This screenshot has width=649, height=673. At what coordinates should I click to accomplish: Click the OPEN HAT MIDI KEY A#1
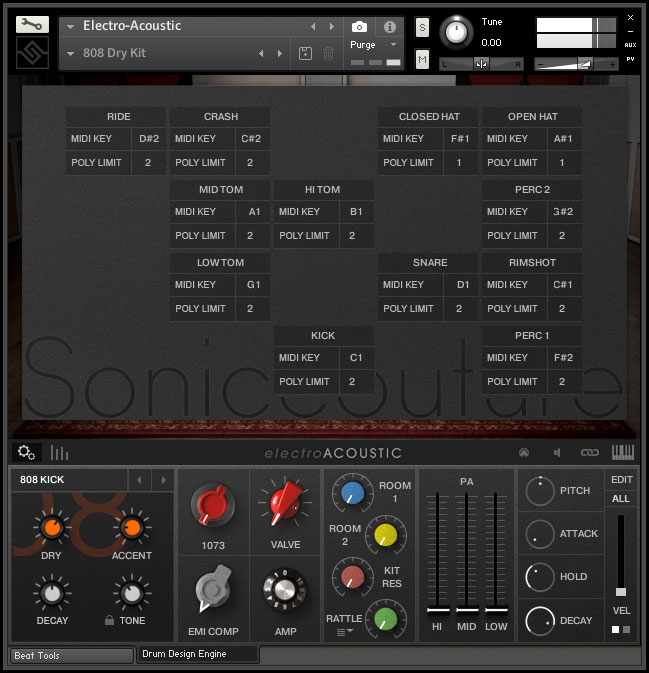pyautogui.click(x=564, y=139)
